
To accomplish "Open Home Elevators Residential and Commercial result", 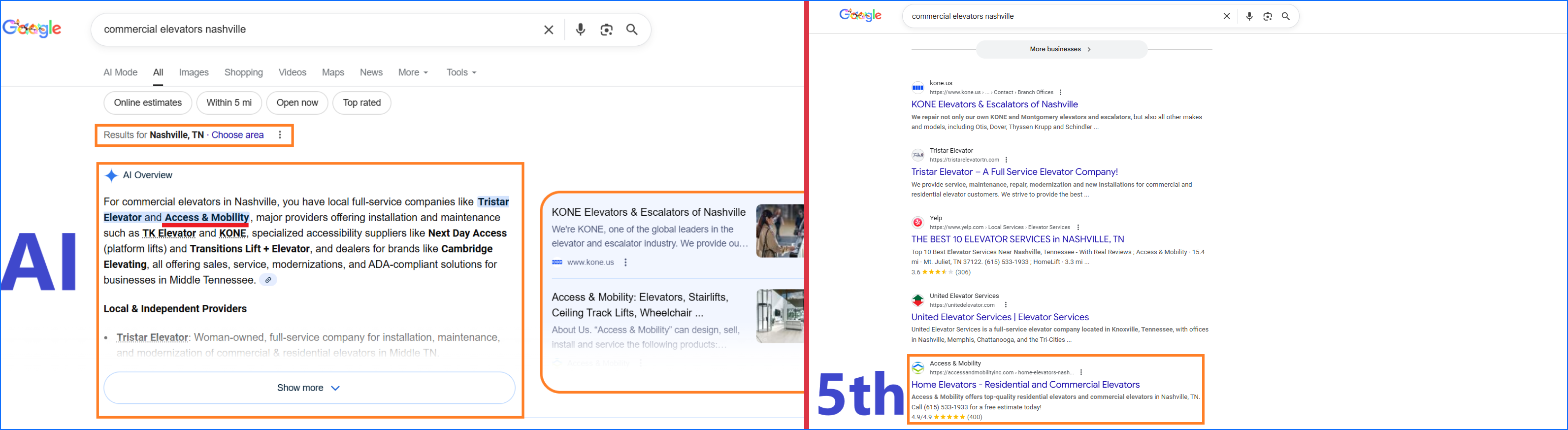I will pyautogui.click(x=1025, y=385).
